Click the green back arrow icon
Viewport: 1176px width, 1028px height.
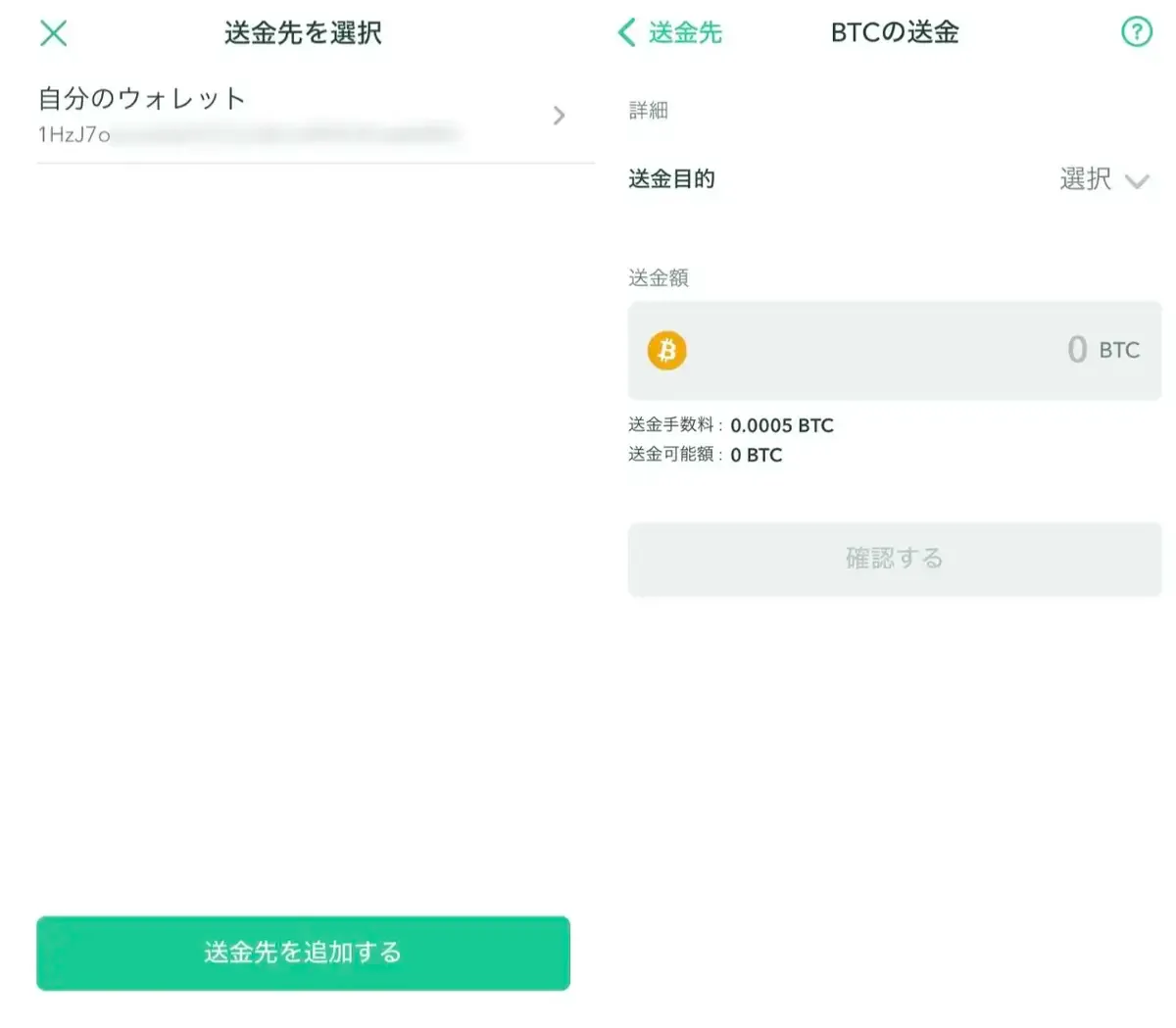click(x=627, y=32)
